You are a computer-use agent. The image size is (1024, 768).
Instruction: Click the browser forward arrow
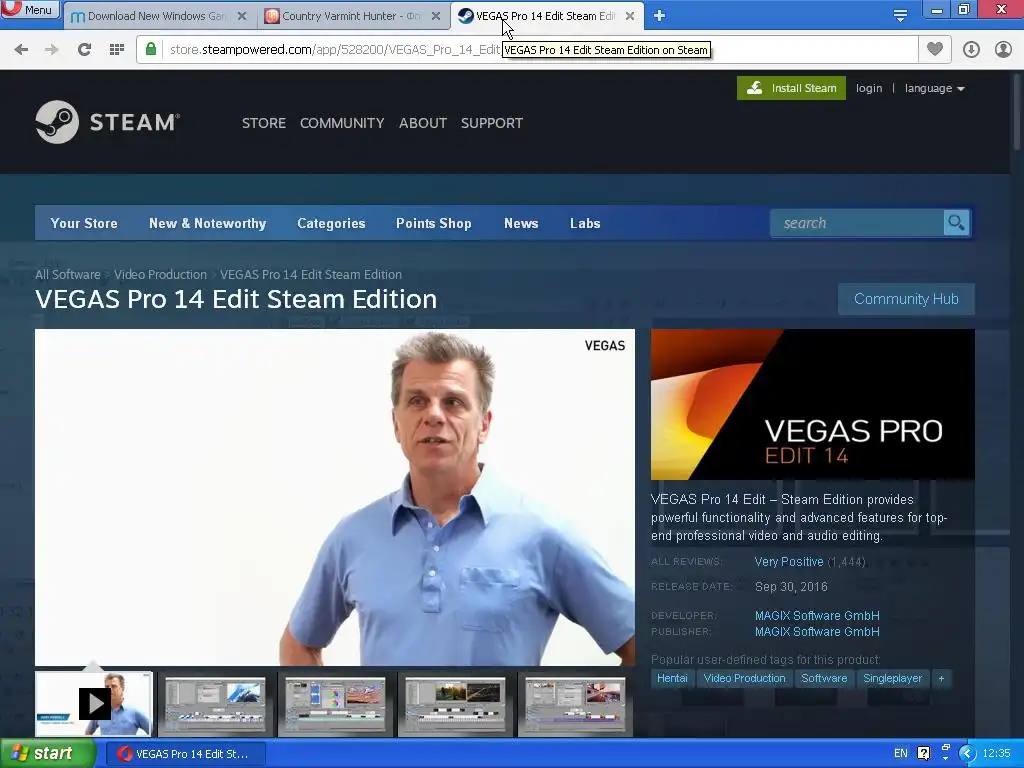(x=52, y=50)
